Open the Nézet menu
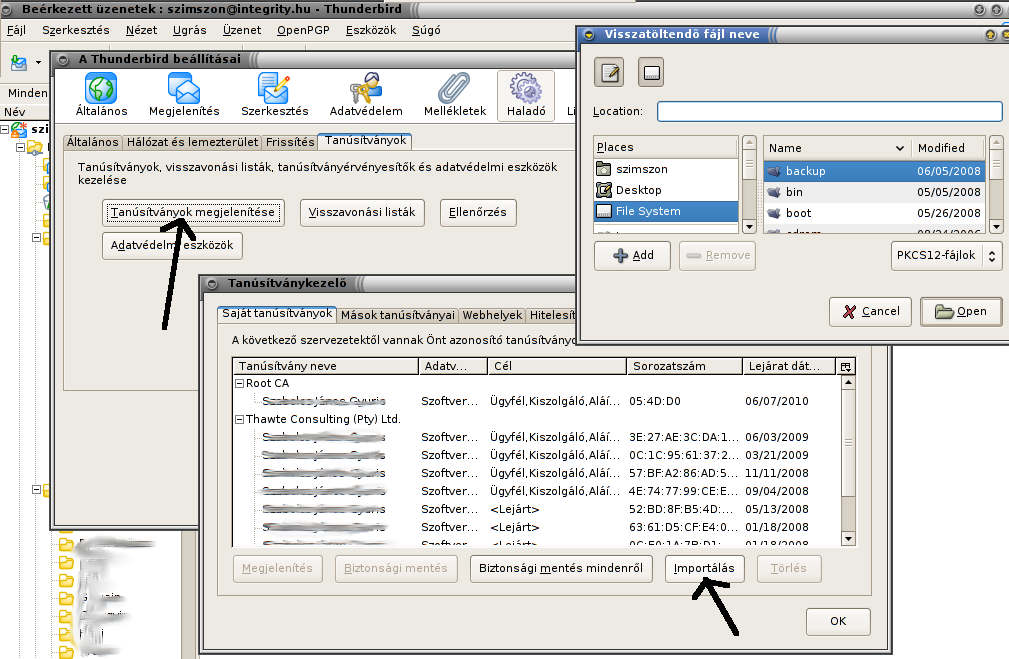 [x=142, y=30]
